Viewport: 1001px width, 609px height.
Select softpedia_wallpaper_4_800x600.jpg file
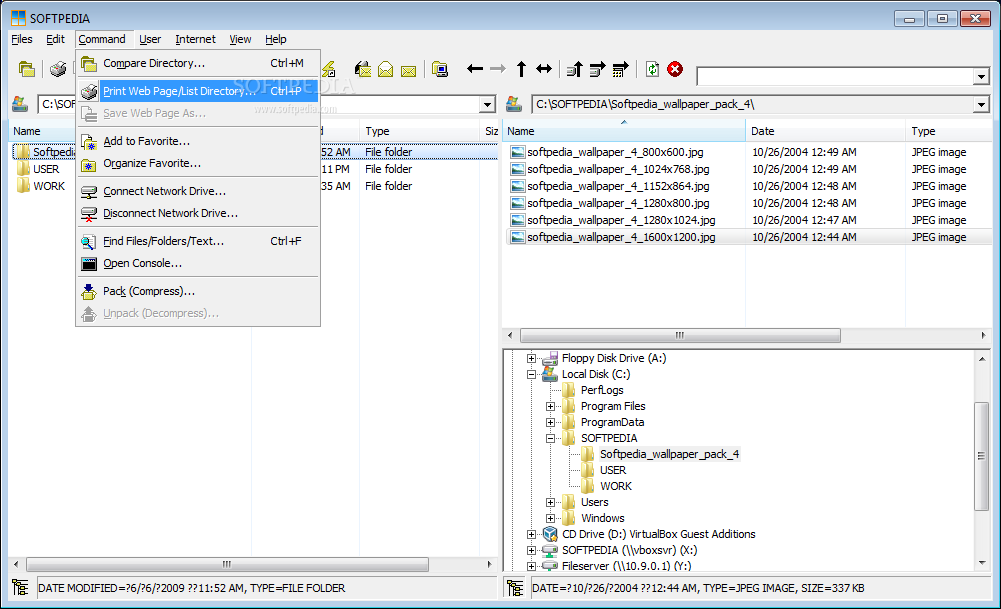tap(615, 153)
